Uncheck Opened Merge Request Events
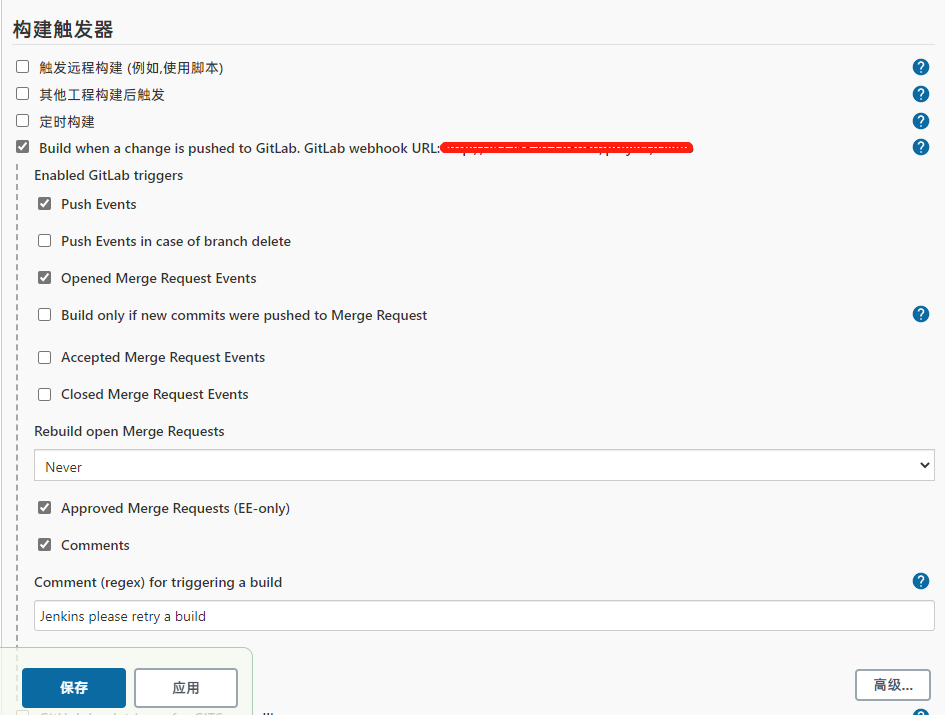The height and width of the screenshot is (715, 945). click(45, 278)
